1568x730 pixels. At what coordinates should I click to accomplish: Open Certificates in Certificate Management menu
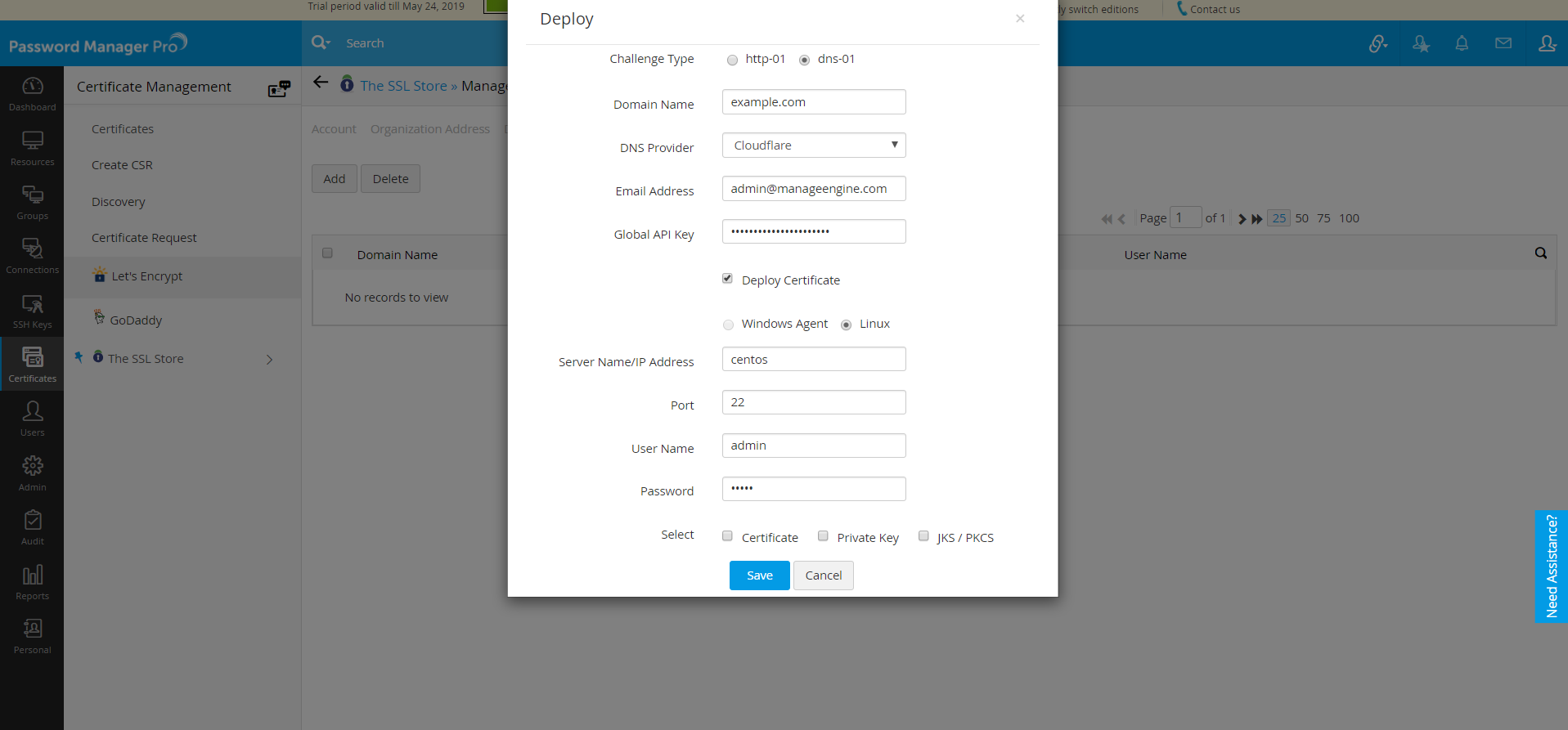123,129
